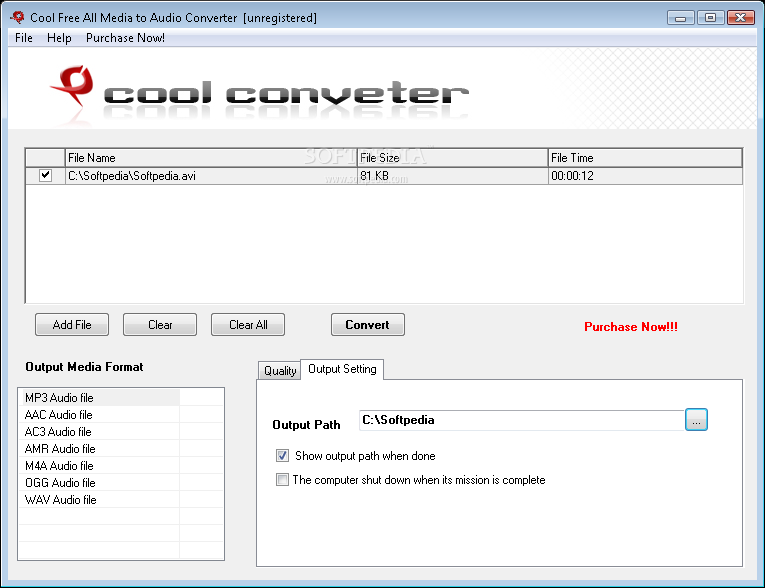Open the Purchase Now! menu
The width and height of the screenshot is (765, 588).
click(x=125, y=38)
